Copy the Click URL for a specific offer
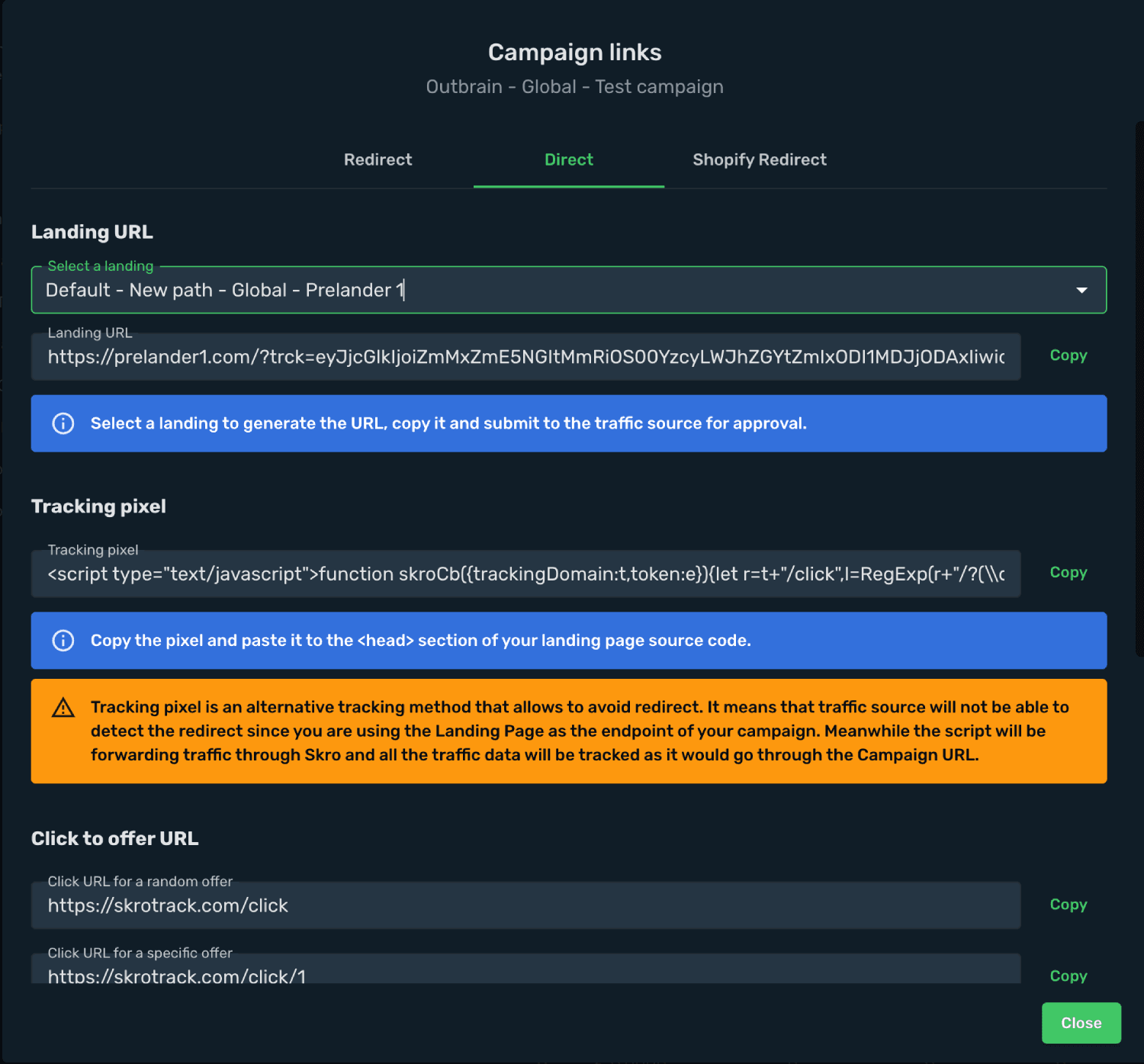Screen dimensions: 1144x1064 coord(1068,976)
